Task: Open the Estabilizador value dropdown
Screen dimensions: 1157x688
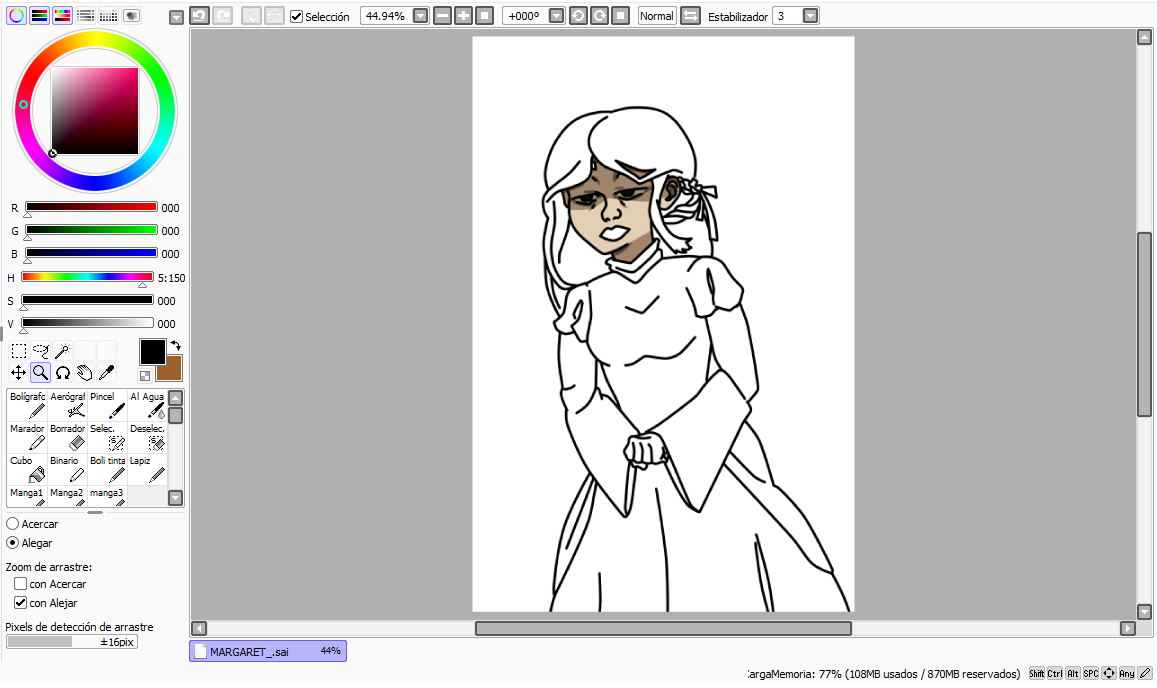Action: [810, 16]
